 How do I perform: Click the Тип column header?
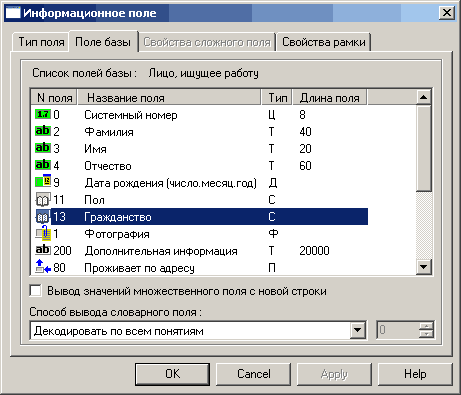[x=277, y=98]
